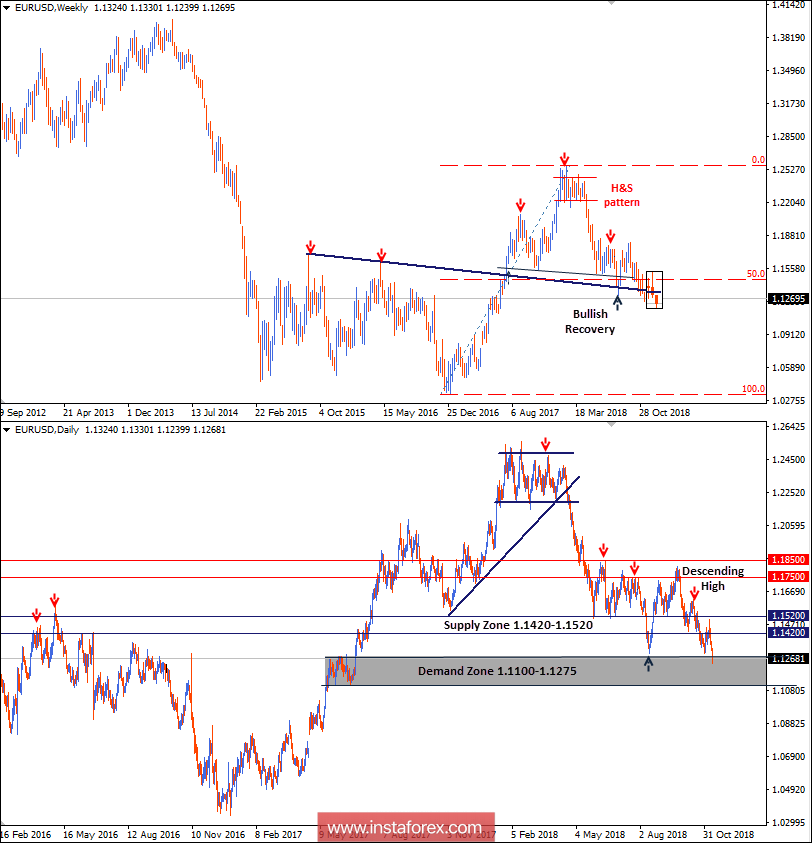Click the 15 May 2016 date on weekly axis
812x843 pixels.
[x=410, y=412]
